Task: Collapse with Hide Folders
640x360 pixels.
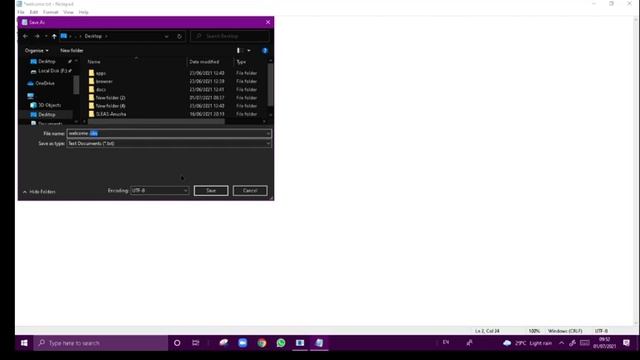Action: click(x=39, y=192)
